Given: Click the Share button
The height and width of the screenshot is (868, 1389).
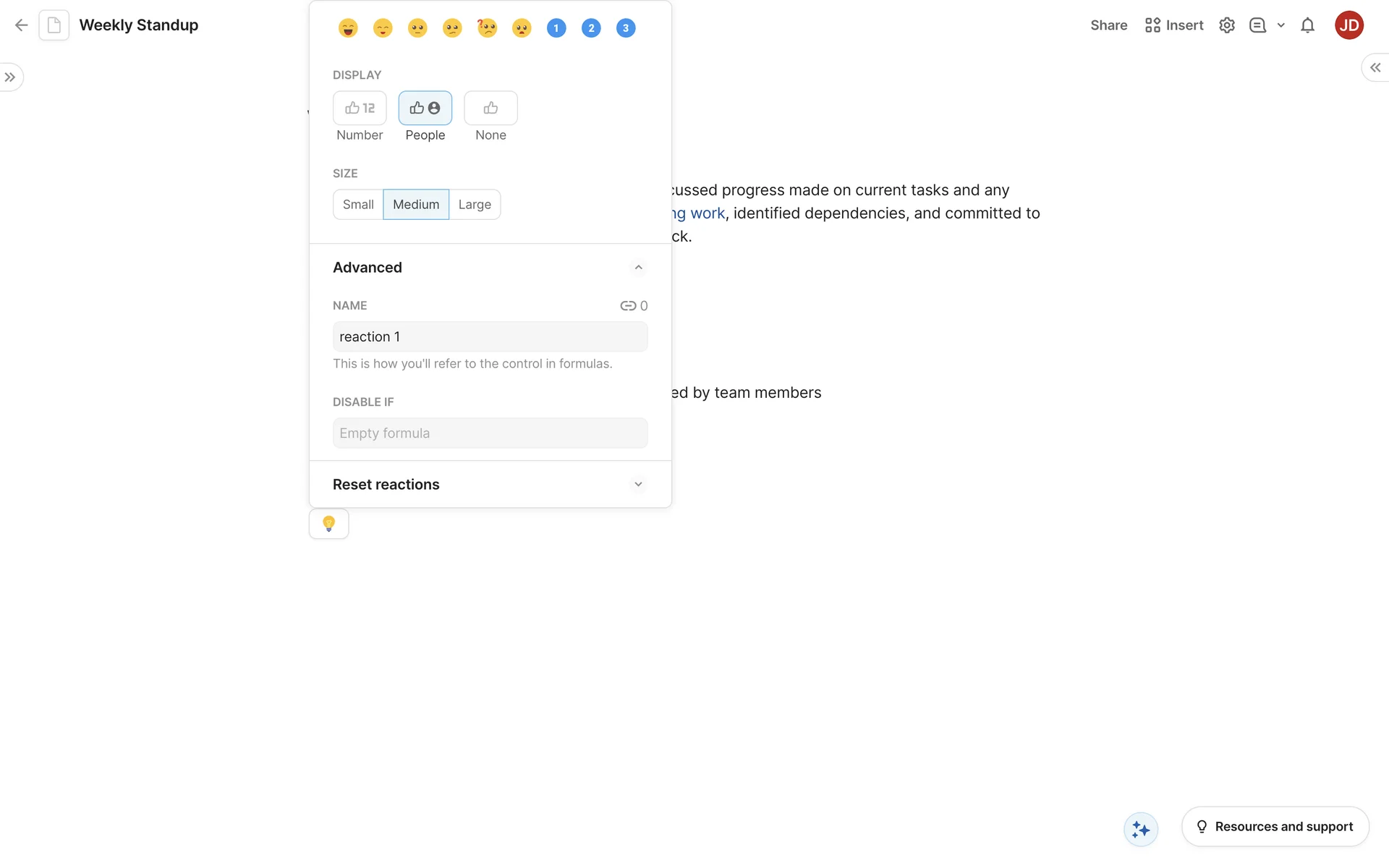Looking at the screenshot, I should (x=1108, y=25).
